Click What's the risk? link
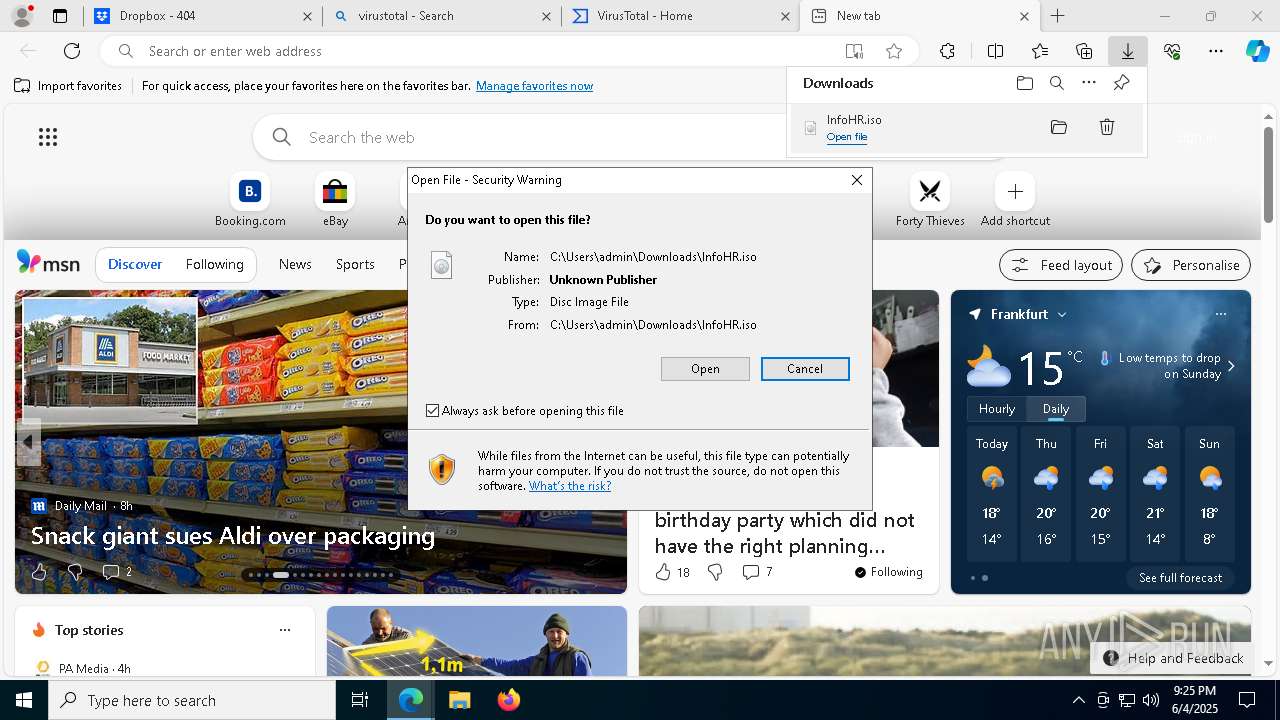The height and width of the screenshot is (720, 1280). (x=570, y=486)
